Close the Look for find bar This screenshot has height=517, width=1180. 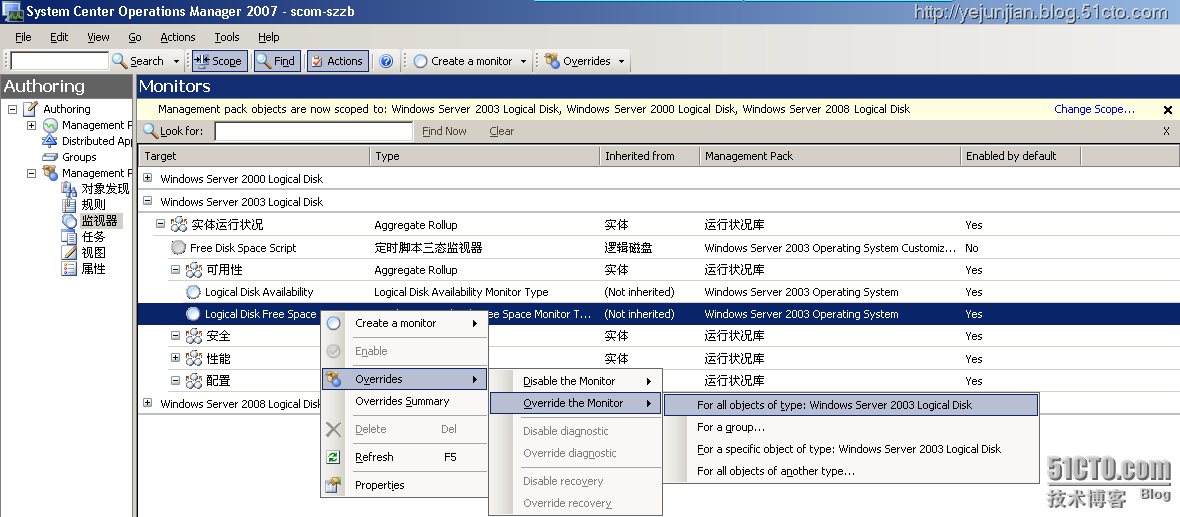click(1166, 131)
